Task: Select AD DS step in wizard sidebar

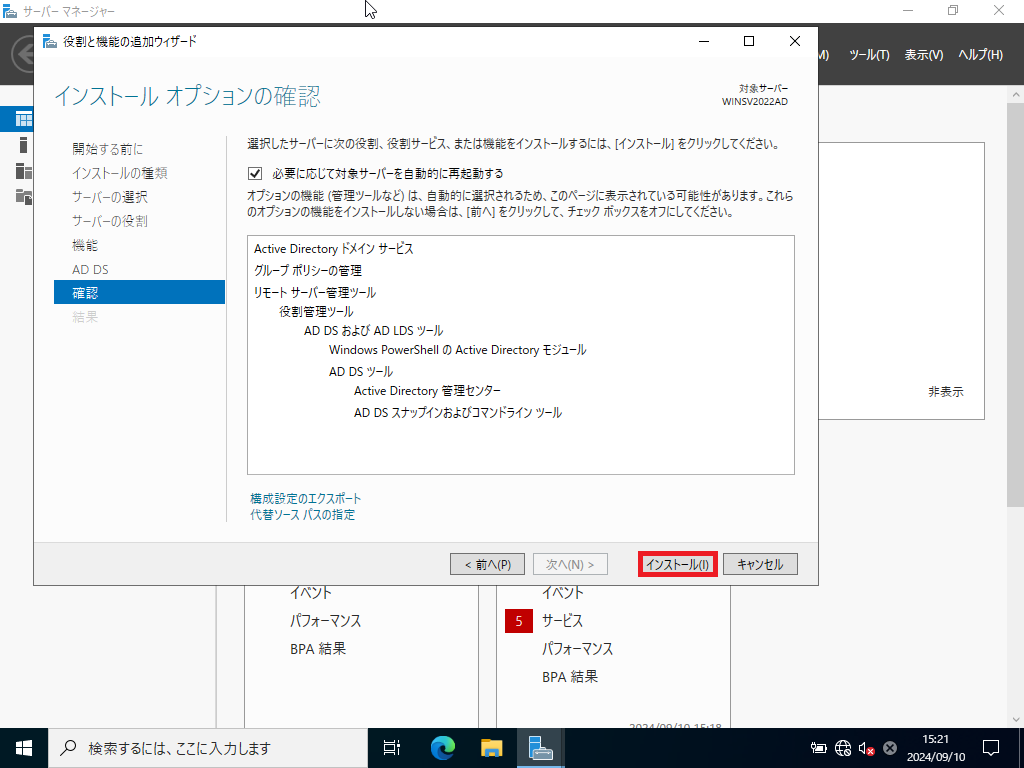Action: (x=90, y=270)
